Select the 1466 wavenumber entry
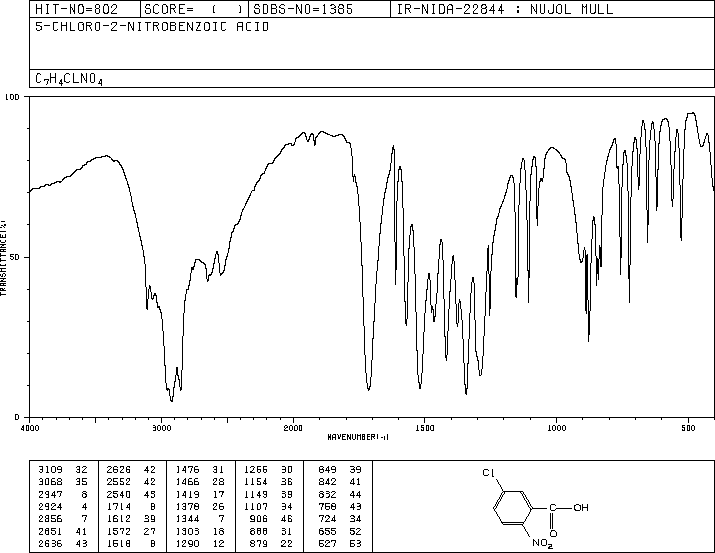Image resolution: width=715 pixels, height=553 pixels. pyautogui.click(x=187, y=482)
